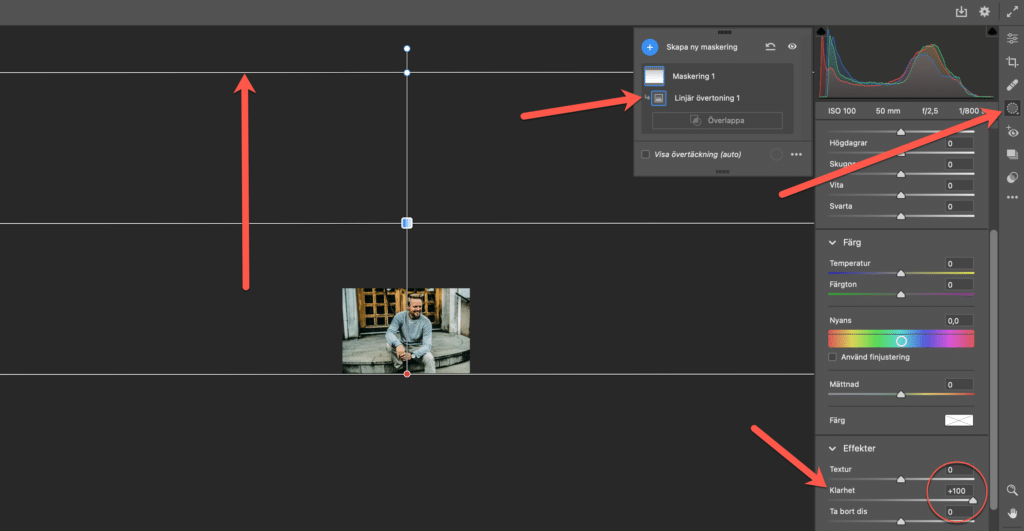Collapse the Färg section

point(832,242)
